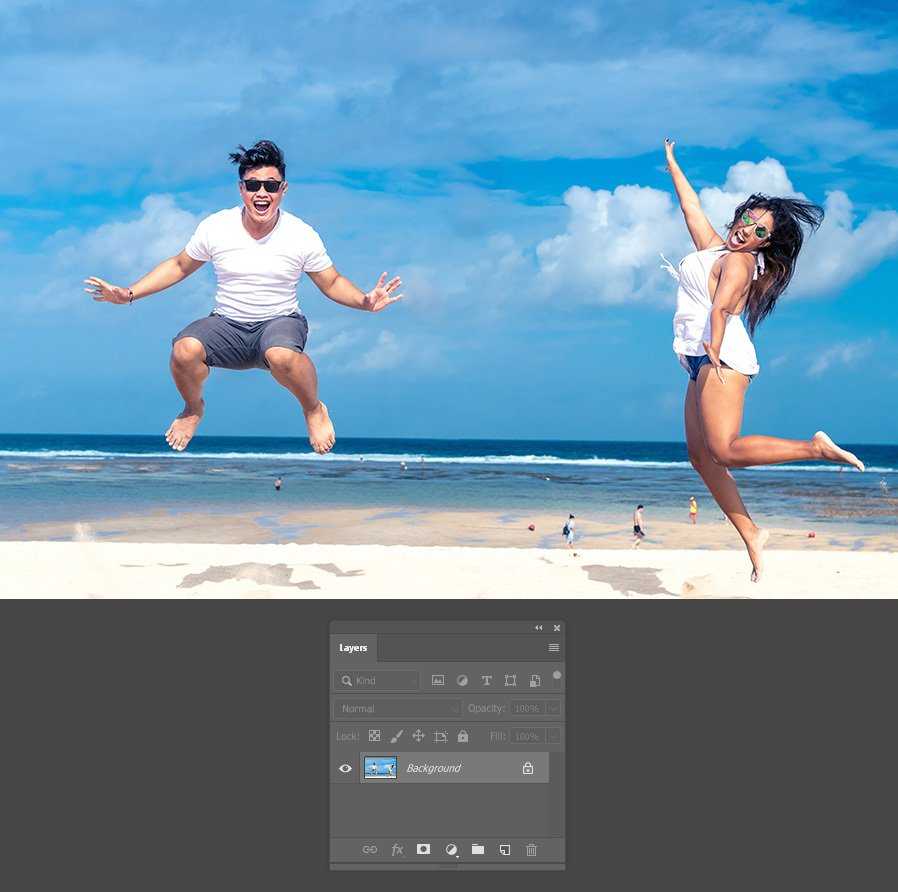Open the fx layer styles icon
Viewport: 898px width, 892px height.
pos(397,849)
